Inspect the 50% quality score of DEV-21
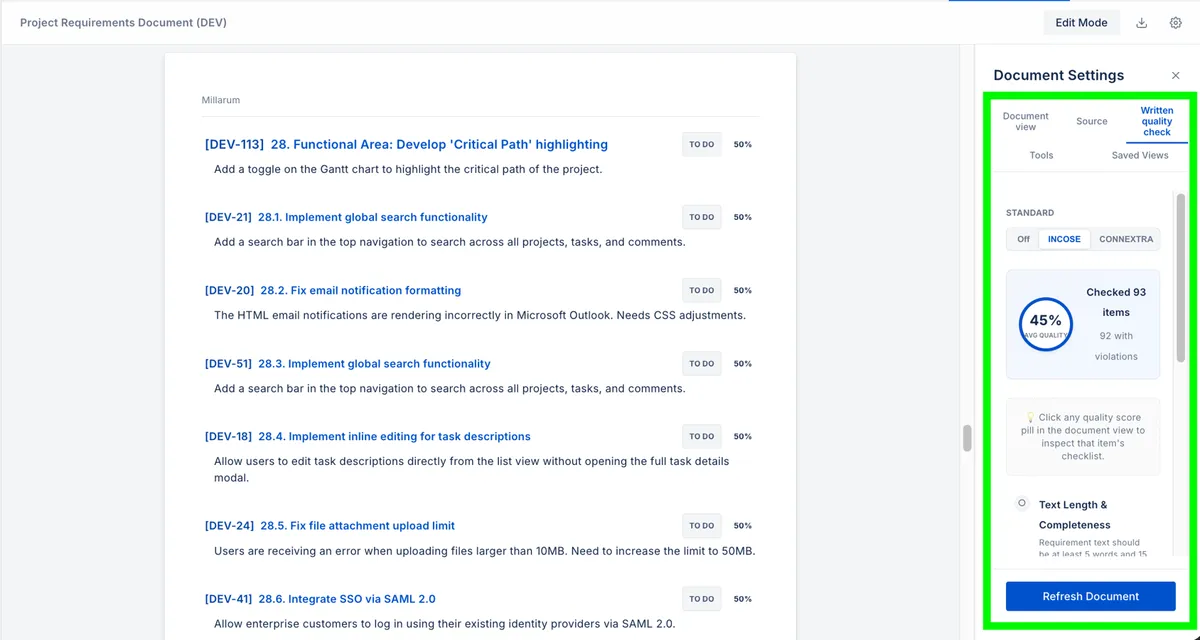Viewport: 1200px width, 640px height. tap(743, 217)
